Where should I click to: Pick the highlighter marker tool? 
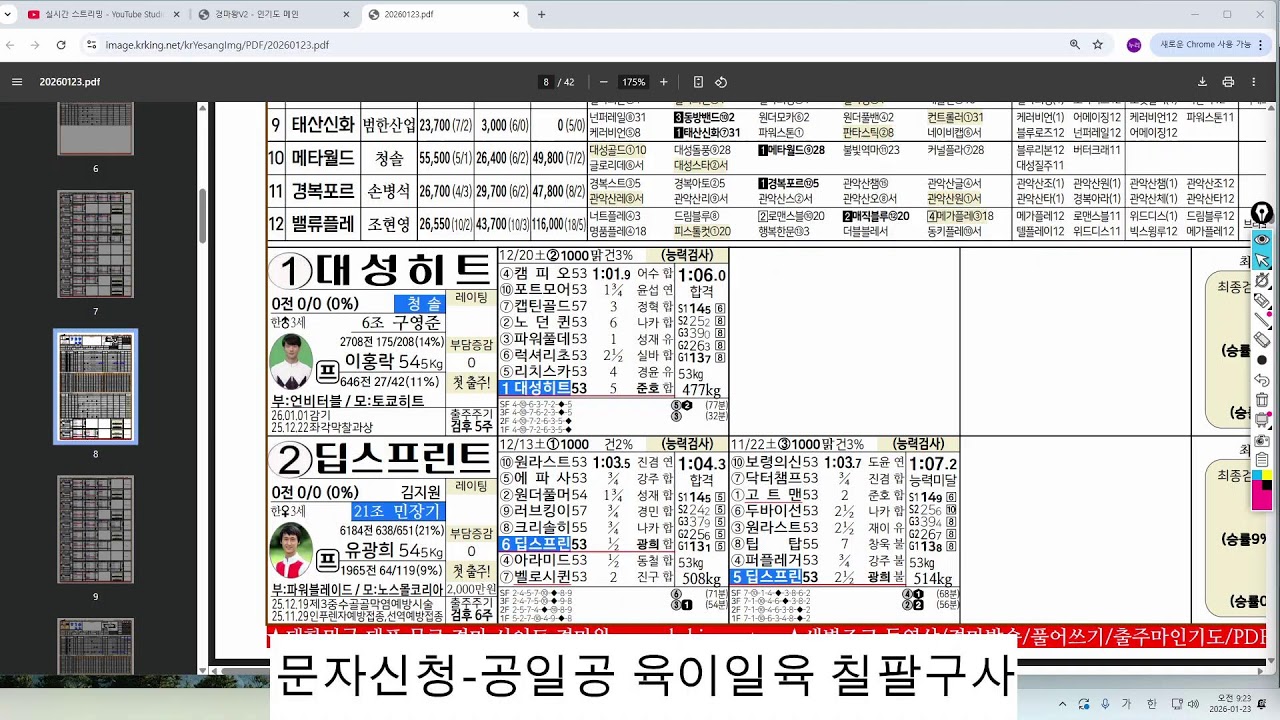[1262, 300]
